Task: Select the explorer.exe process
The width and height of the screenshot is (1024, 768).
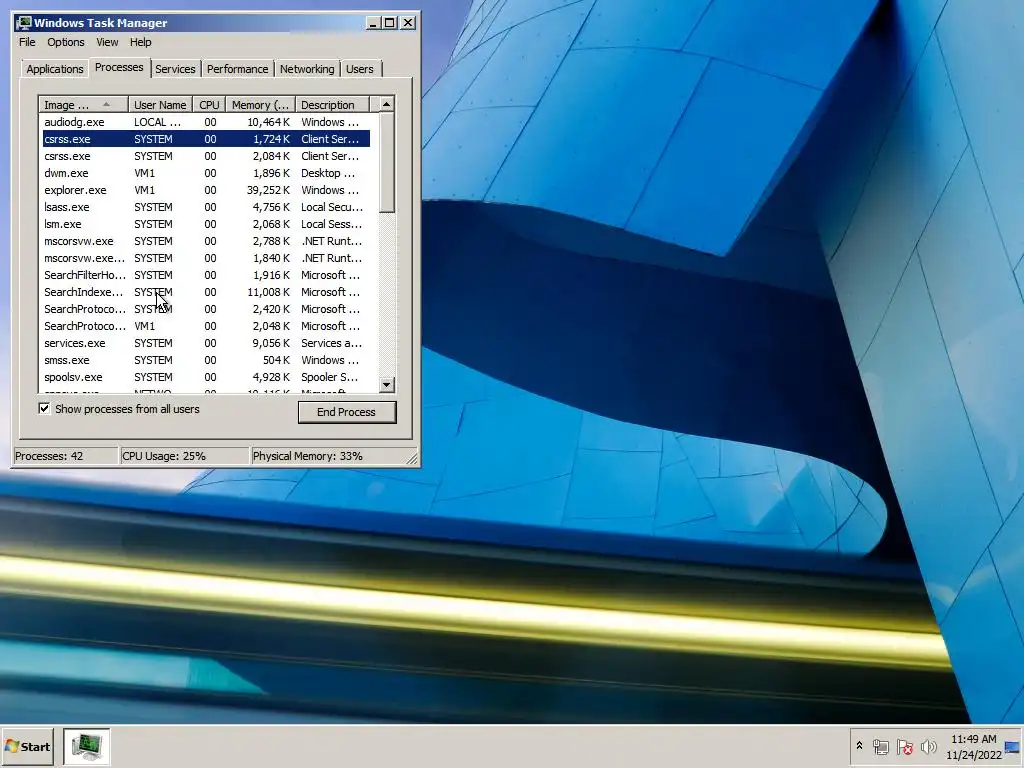Action: coord(206,190)
